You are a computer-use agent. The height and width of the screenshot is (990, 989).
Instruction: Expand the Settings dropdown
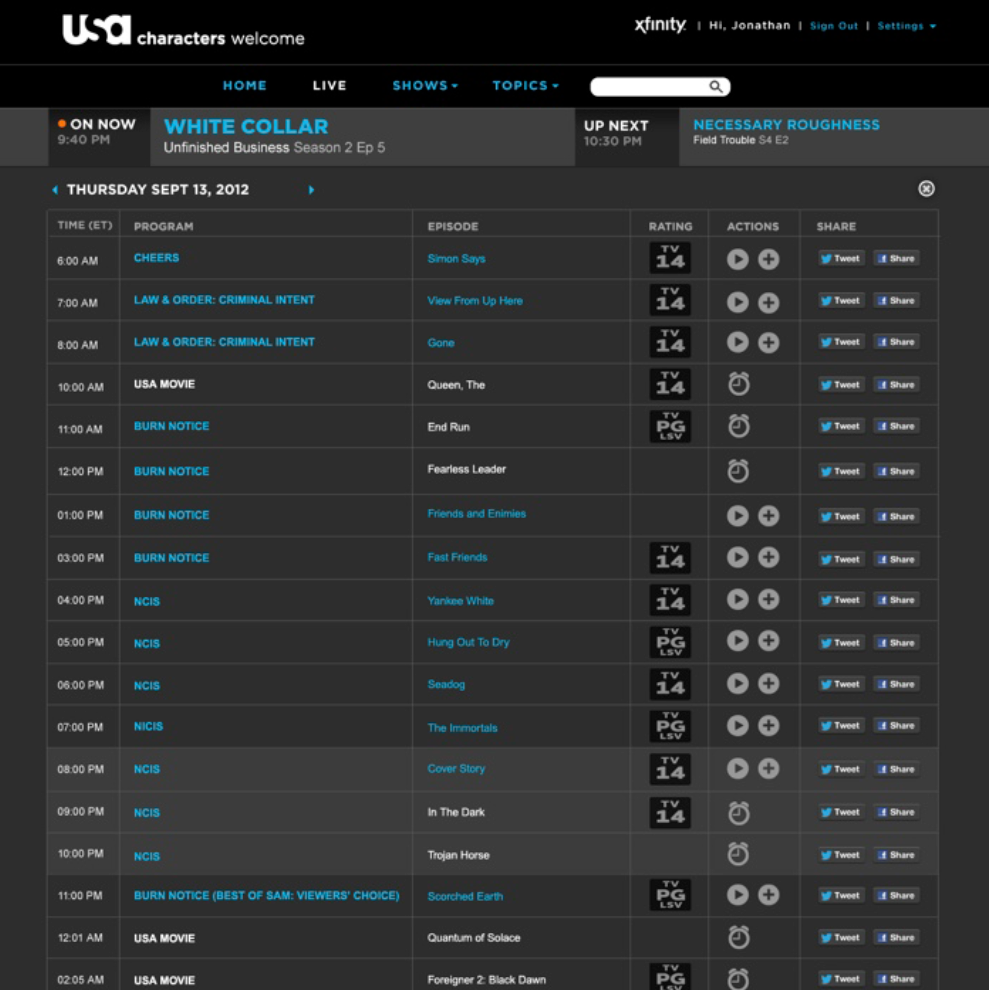[x=906, y=26]
